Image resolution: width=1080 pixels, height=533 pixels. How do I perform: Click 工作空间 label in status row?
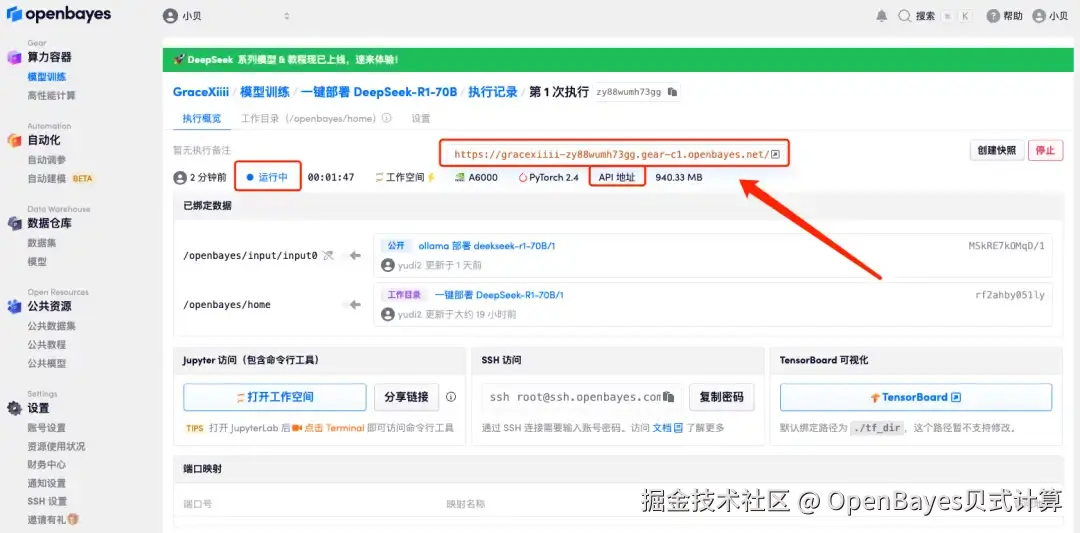[405, 178]
